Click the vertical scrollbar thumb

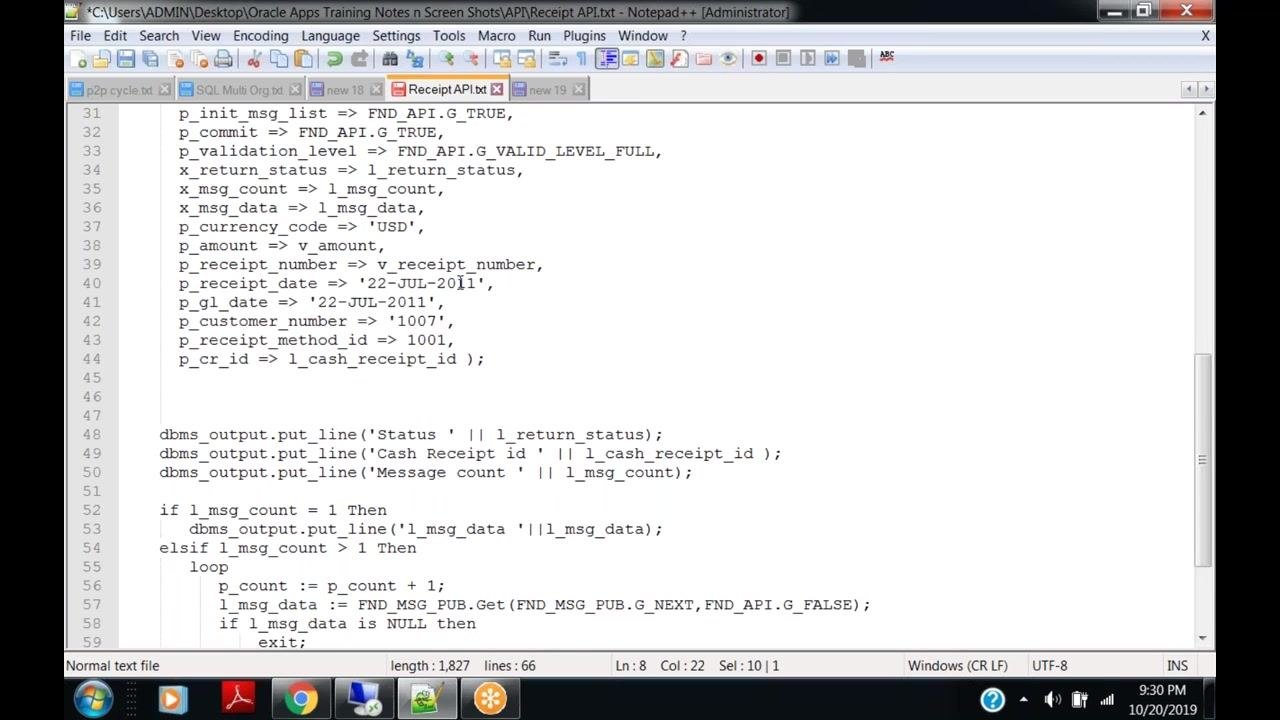(x=1203, y=460)
